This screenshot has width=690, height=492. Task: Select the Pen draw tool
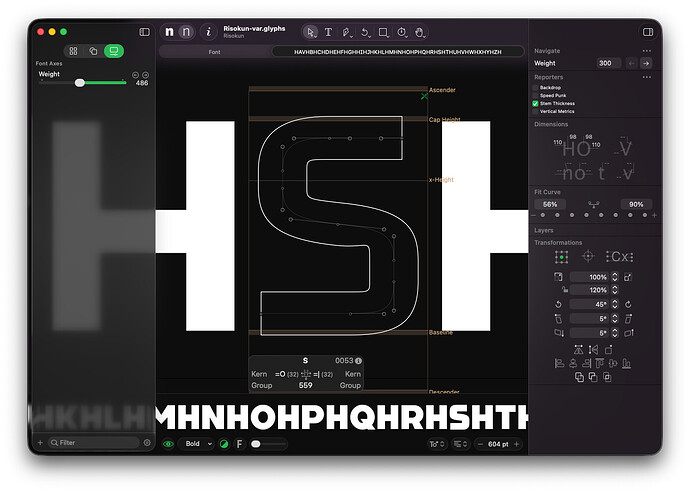pos(346,32)
